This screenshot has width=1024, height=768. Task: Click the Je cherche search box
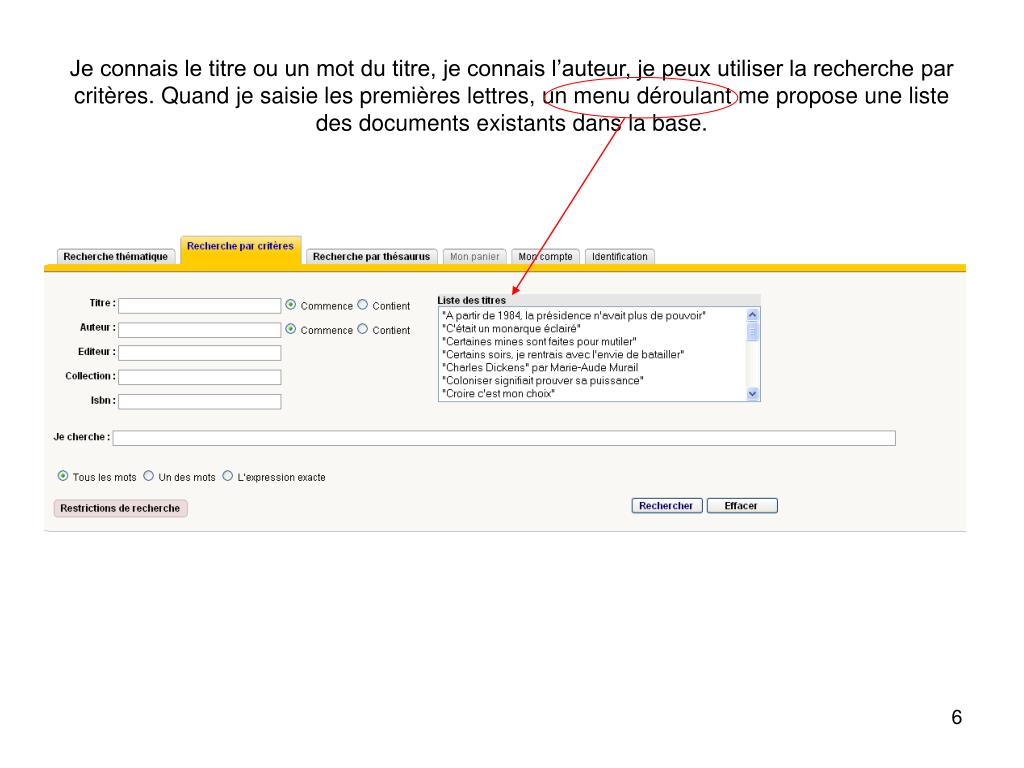(504, 438)
